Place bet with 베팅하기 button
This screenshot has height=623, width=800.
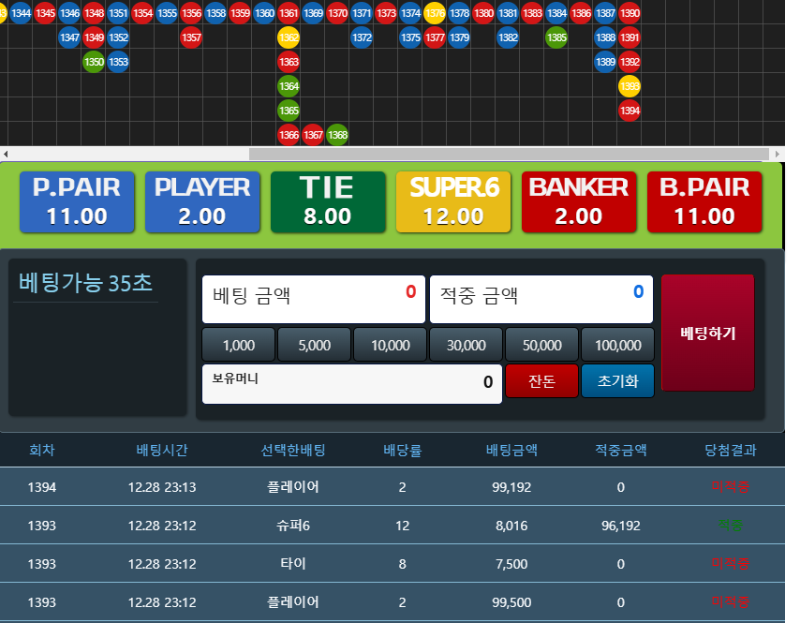click(x=708, y=333)
